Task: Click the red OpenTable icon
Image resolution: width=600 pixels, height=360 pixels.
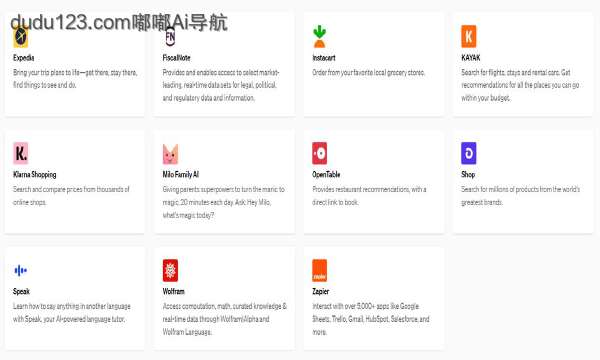Action: pos(320,153)
